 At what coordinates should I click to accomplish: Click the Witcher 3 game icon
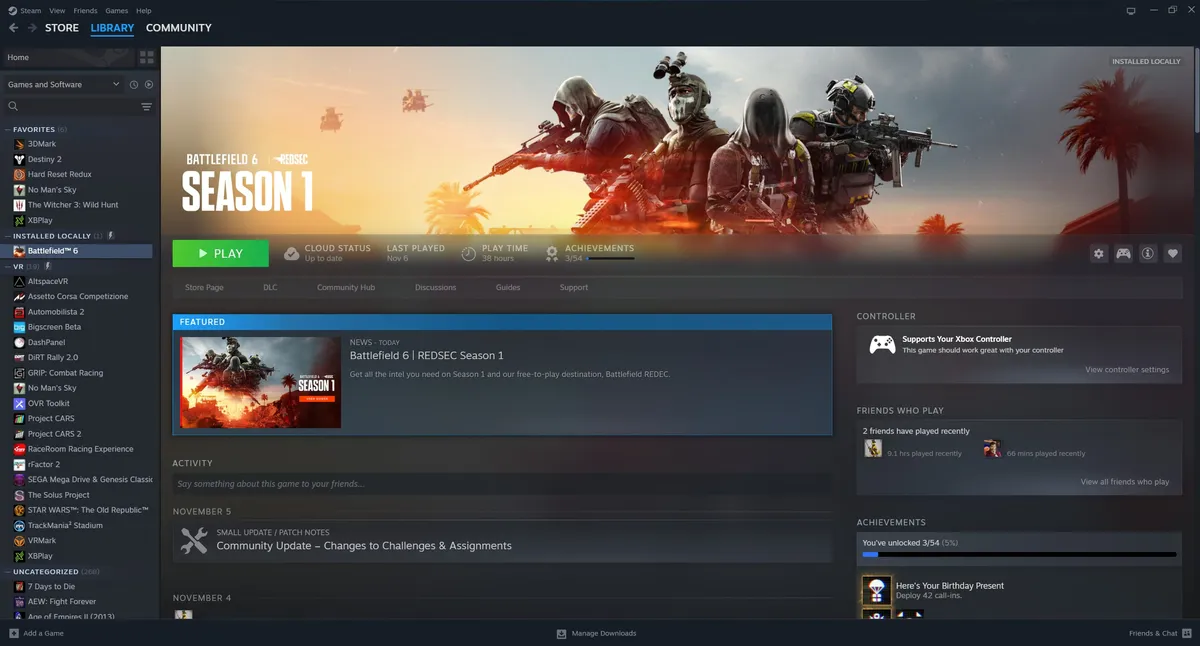19,205
